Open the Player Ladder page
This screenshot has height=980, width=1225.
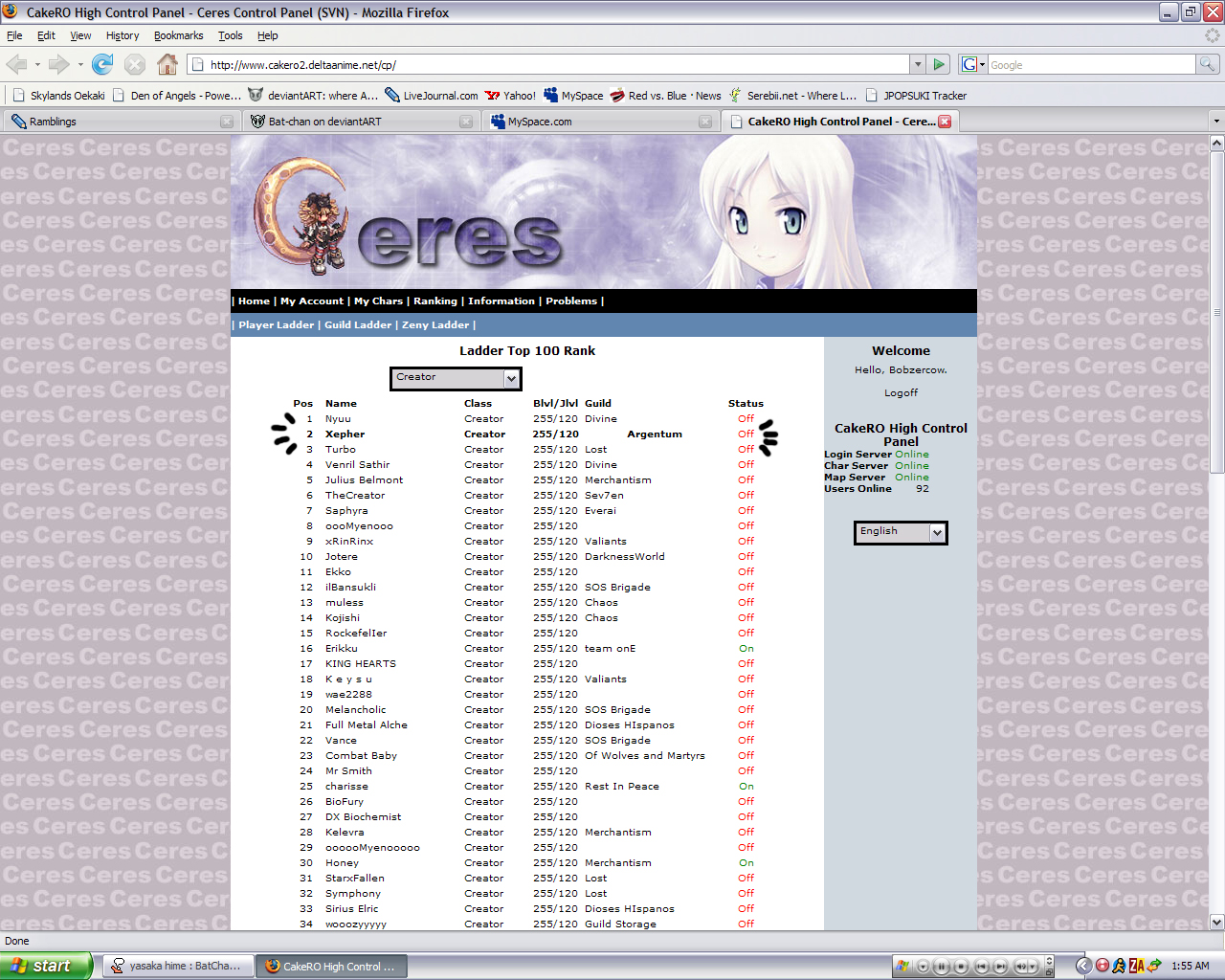(277, 325)
